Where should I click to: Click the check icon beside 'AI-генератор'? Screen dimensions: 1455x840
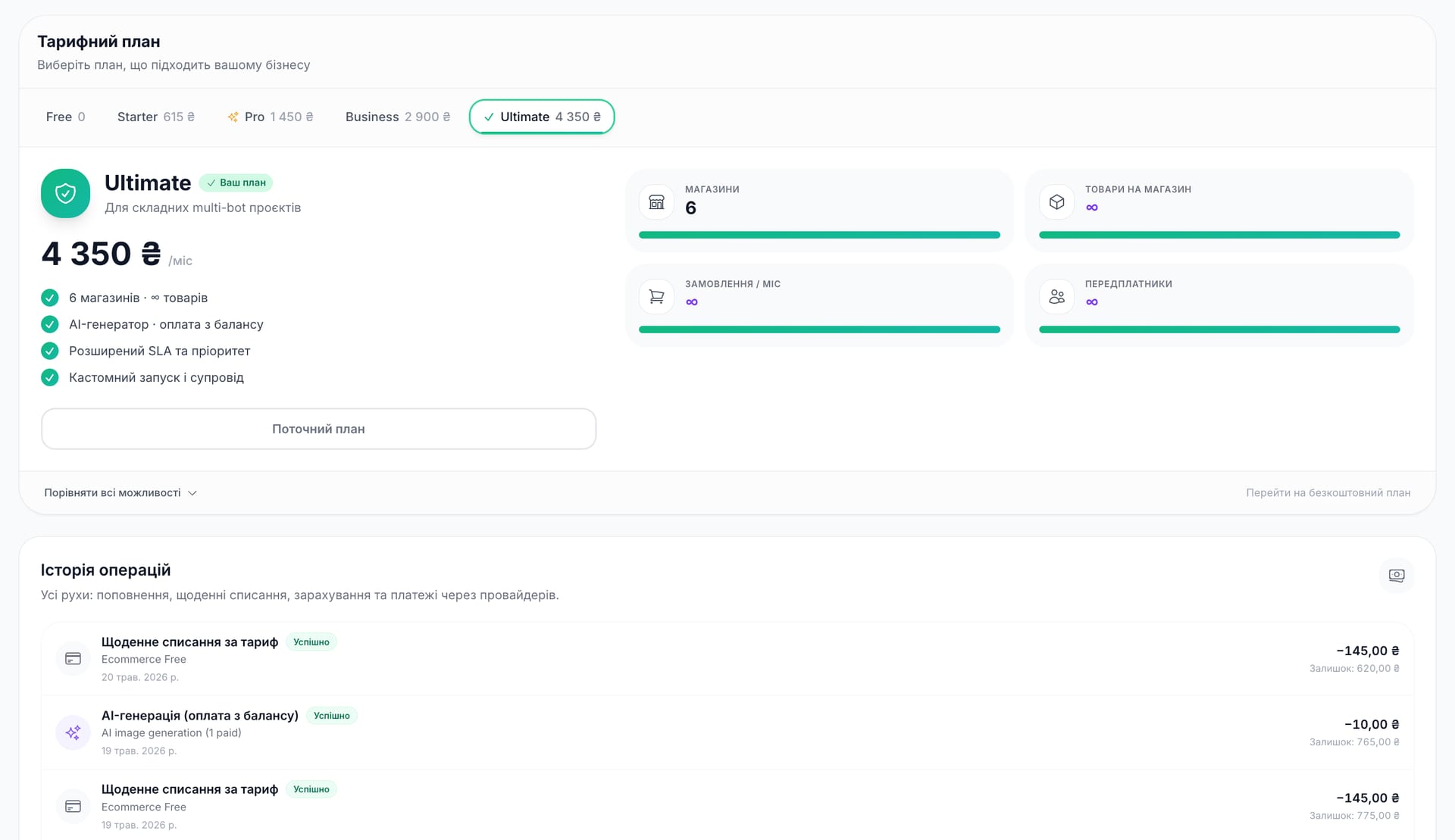coord(50,324)
